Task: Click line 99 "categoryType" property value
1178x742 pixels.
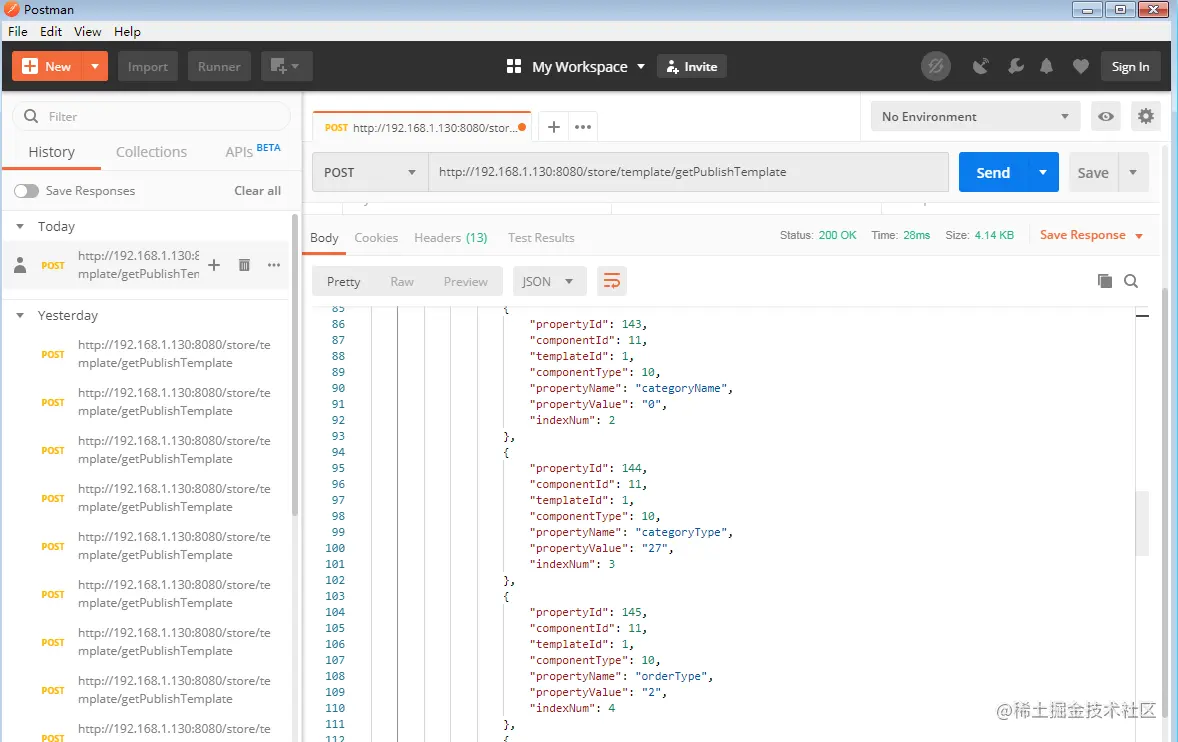Action: click(681, 532)
